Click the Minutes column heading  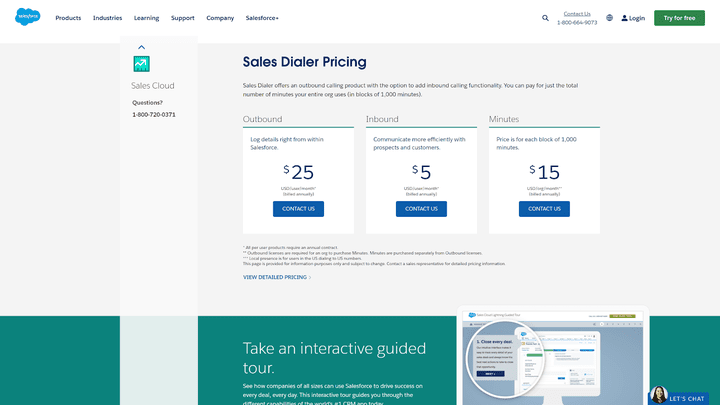504,119
